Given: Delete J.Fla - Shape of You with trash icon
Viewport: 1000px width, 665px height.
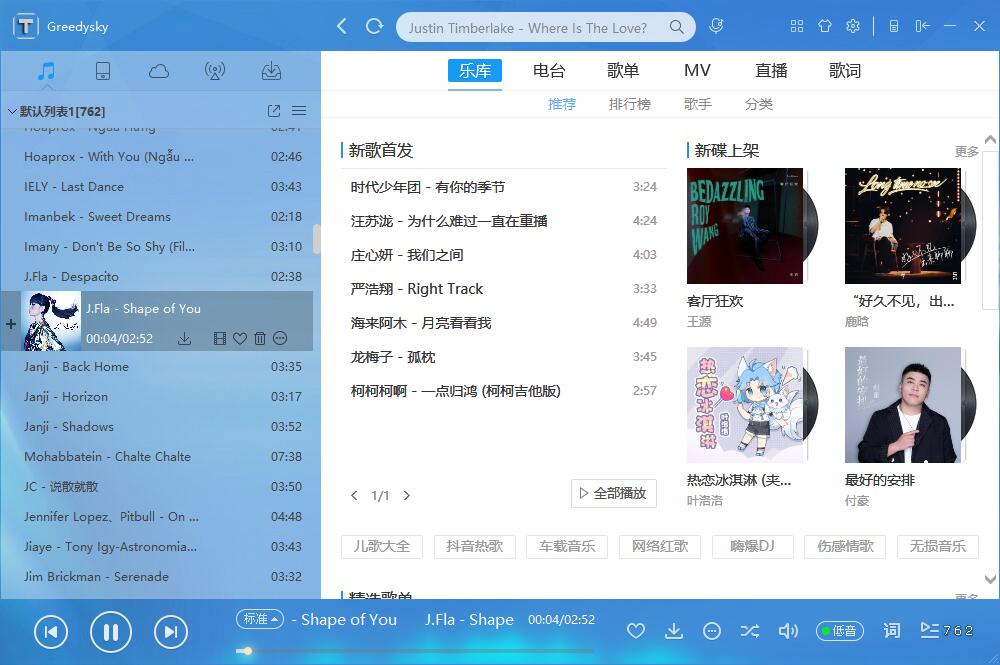Looking at the screenshot, I should tap(260, 339).
